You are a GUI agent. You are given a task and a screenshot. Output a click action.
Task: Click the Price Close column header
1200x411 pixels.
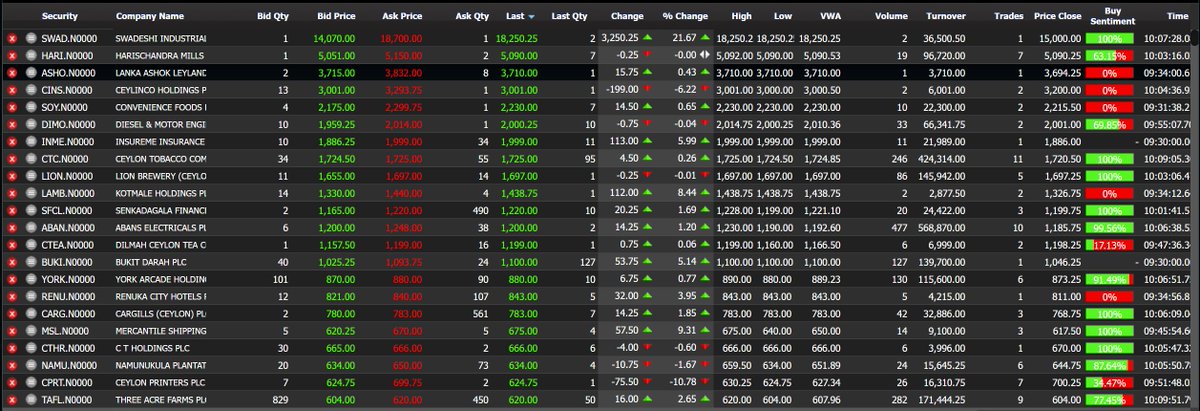pos(1058,17)
